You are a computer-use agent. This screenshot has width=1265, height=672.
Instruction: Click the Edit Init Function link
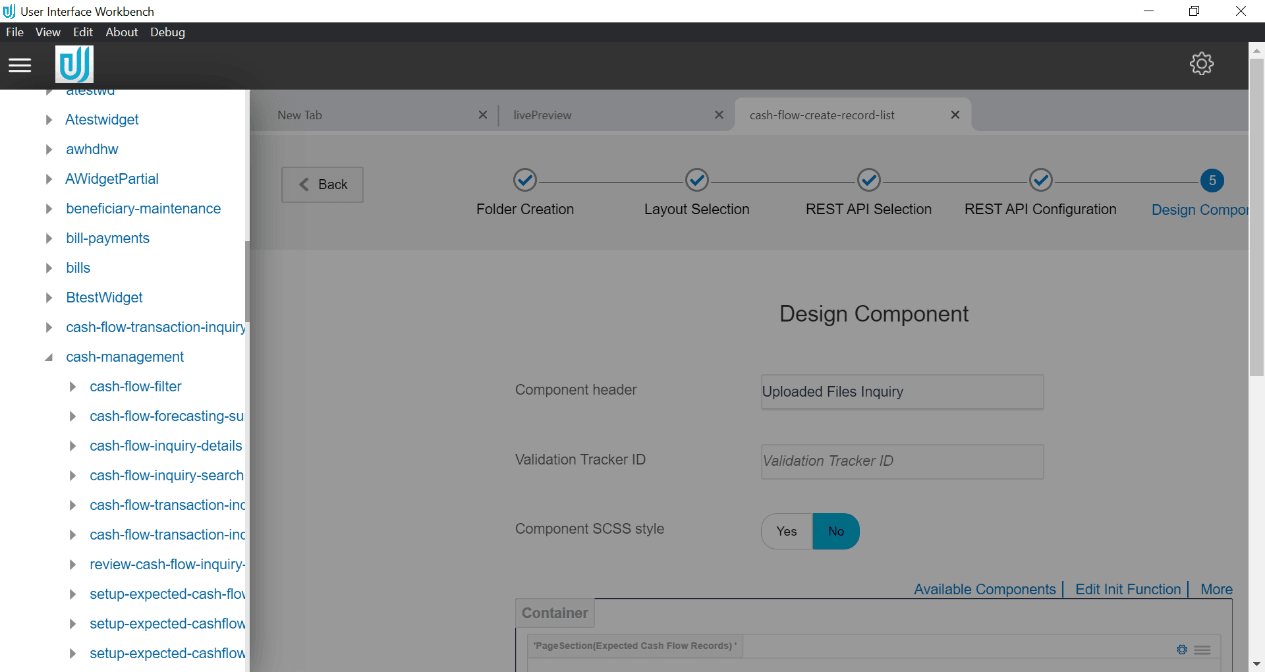pyautogui.click(x=1128, y=589)
